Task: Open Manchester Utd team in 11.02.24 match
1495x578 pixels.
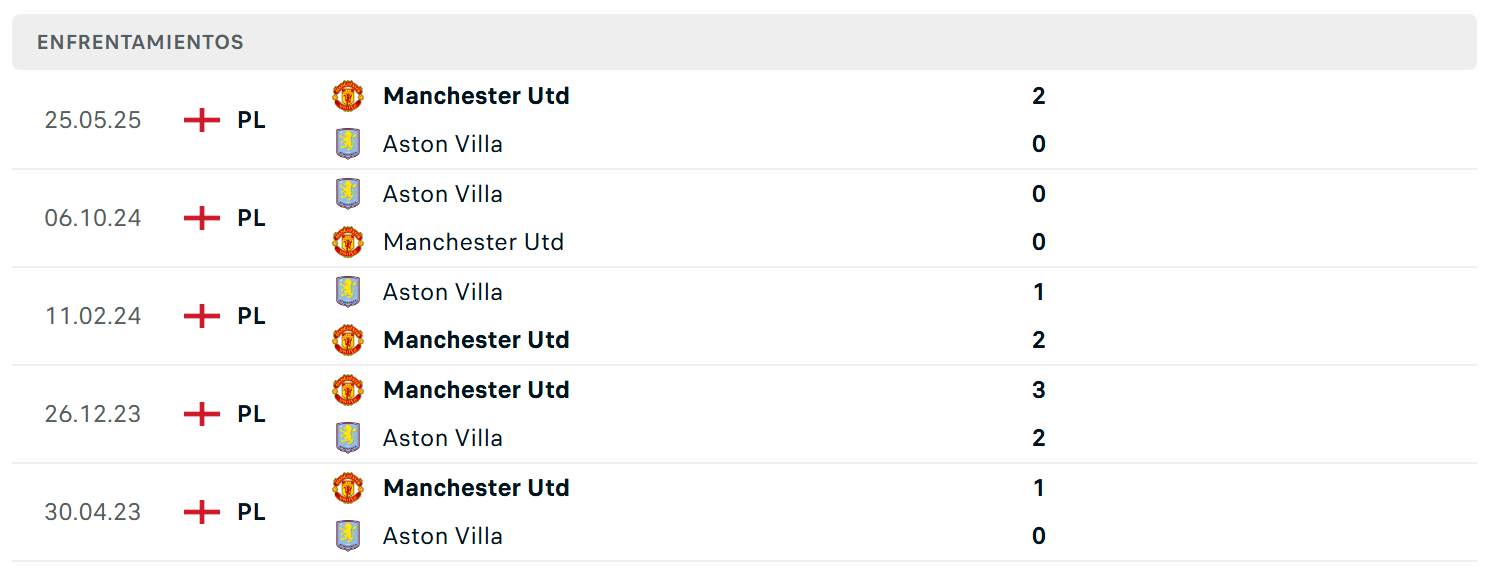Action: tap(476, 340)
